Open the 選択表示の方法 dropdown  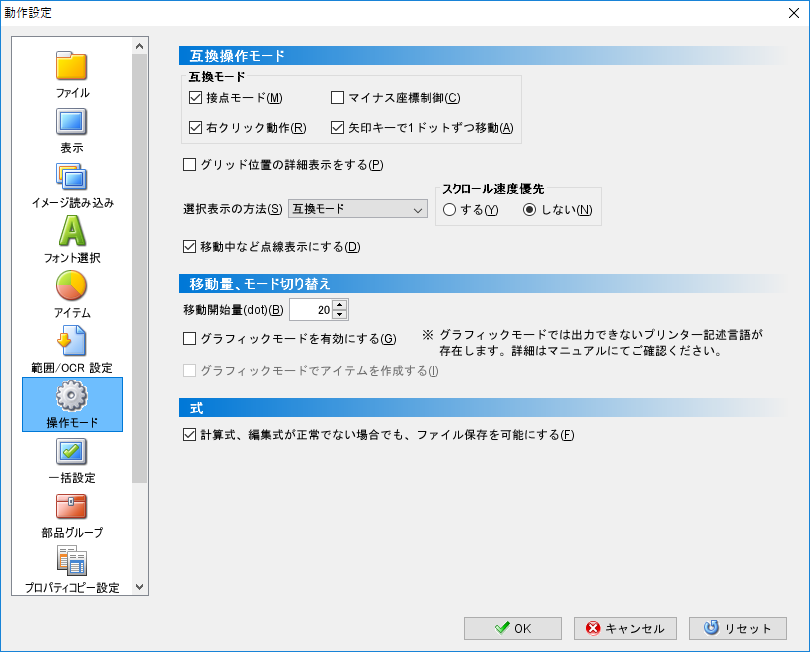pyautogui.click(x=357, y=209)
